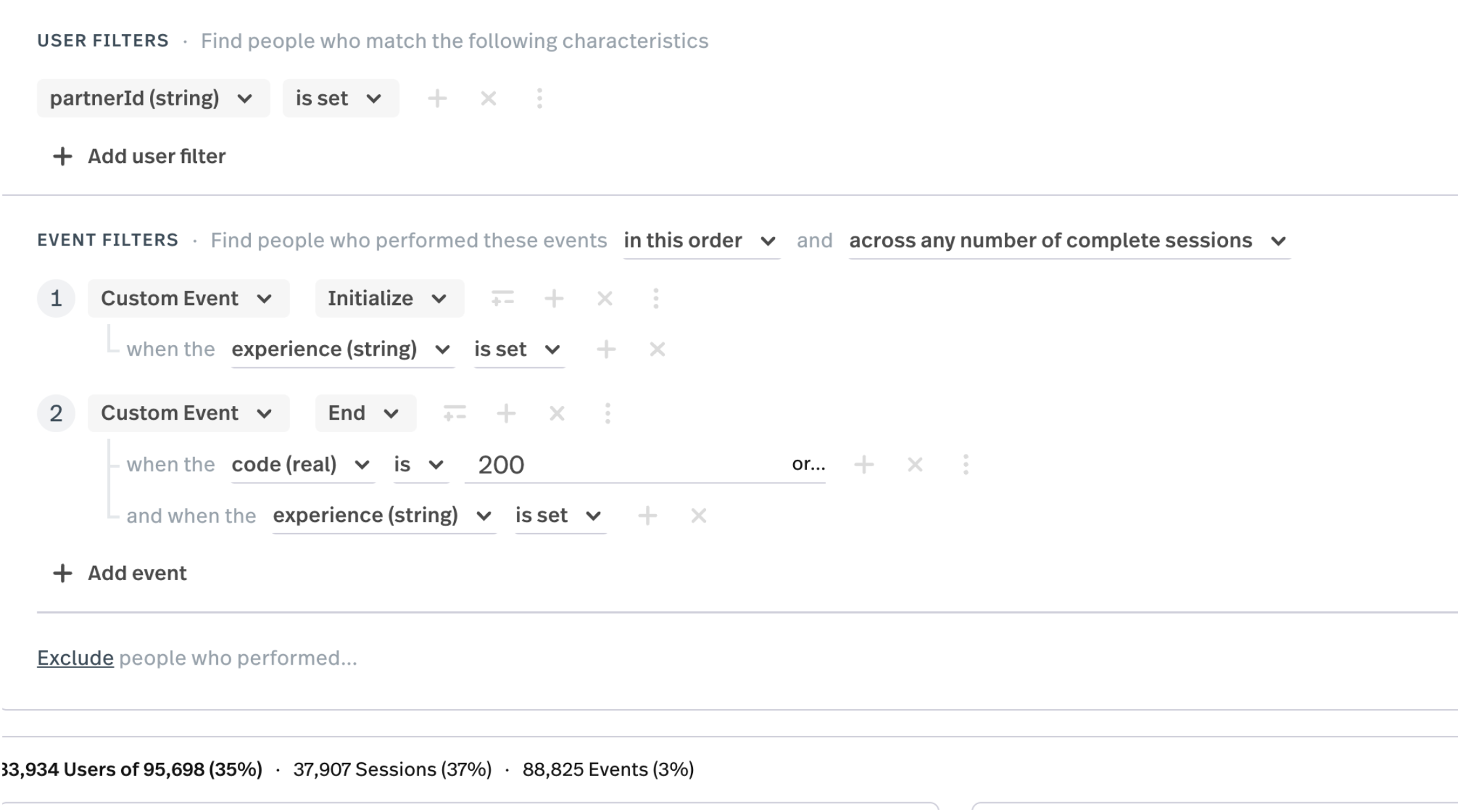Open the Initialize event name dropdown
The image size is (1458, 812).
coord(388,299)
